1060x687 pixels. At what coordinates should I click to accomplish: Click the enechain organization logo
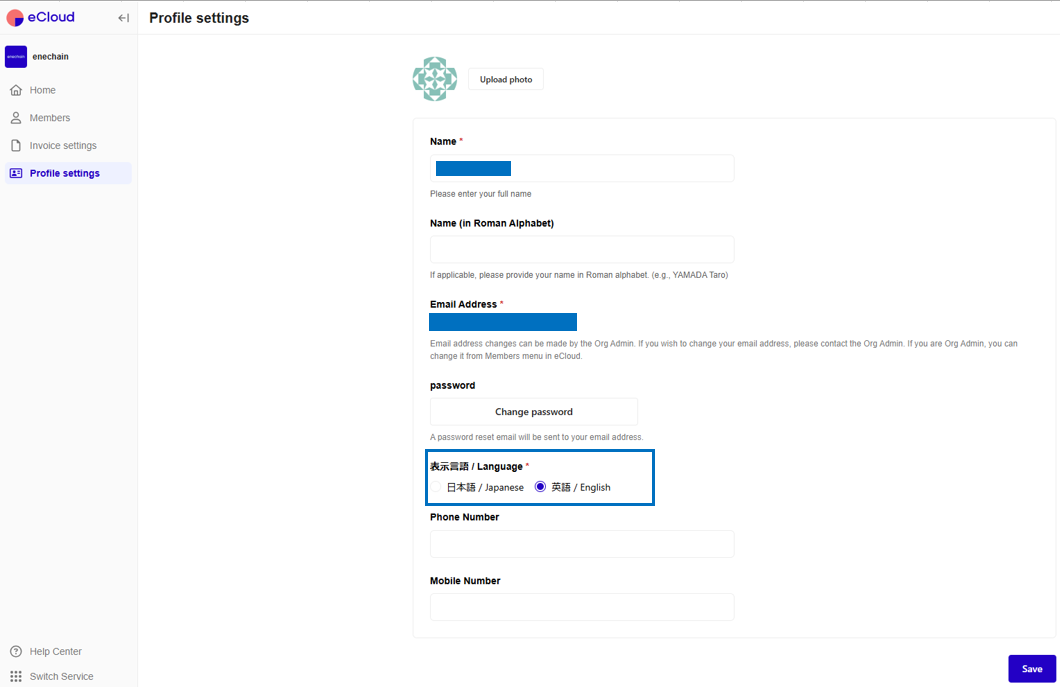click(x=15, y=56)
